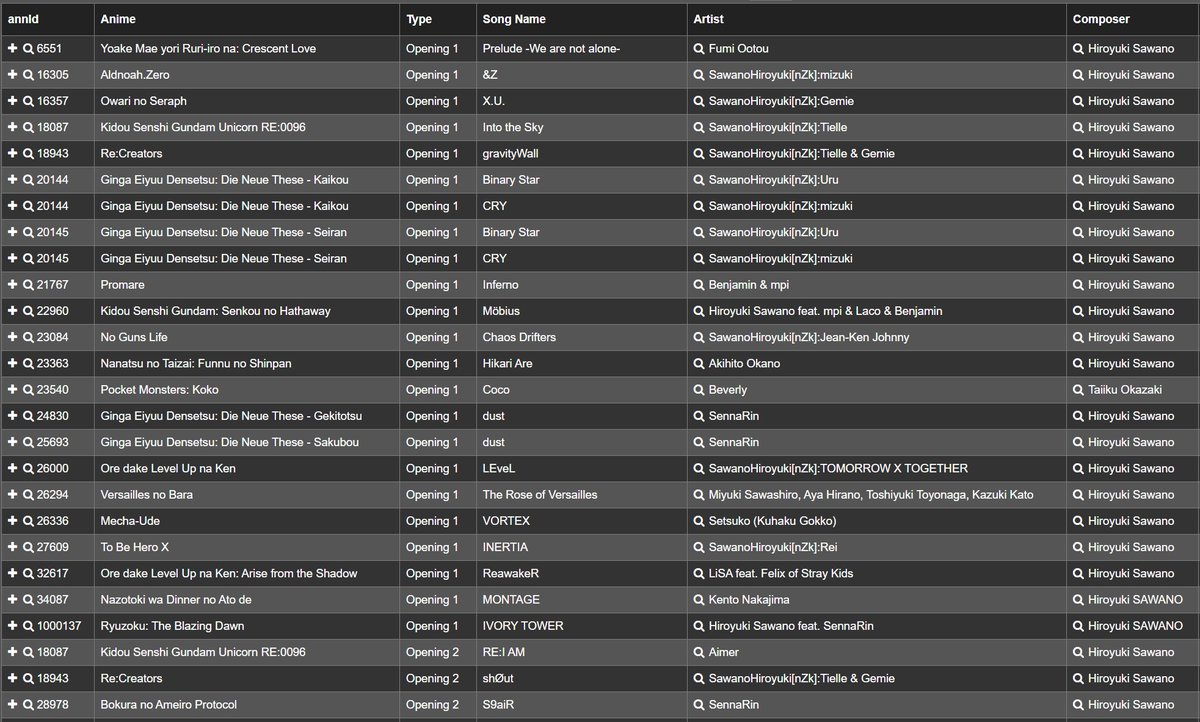The image size is (1200, 722).
Task: Click the magnifier icon next to annId 22960
Action: pos(28,311)
